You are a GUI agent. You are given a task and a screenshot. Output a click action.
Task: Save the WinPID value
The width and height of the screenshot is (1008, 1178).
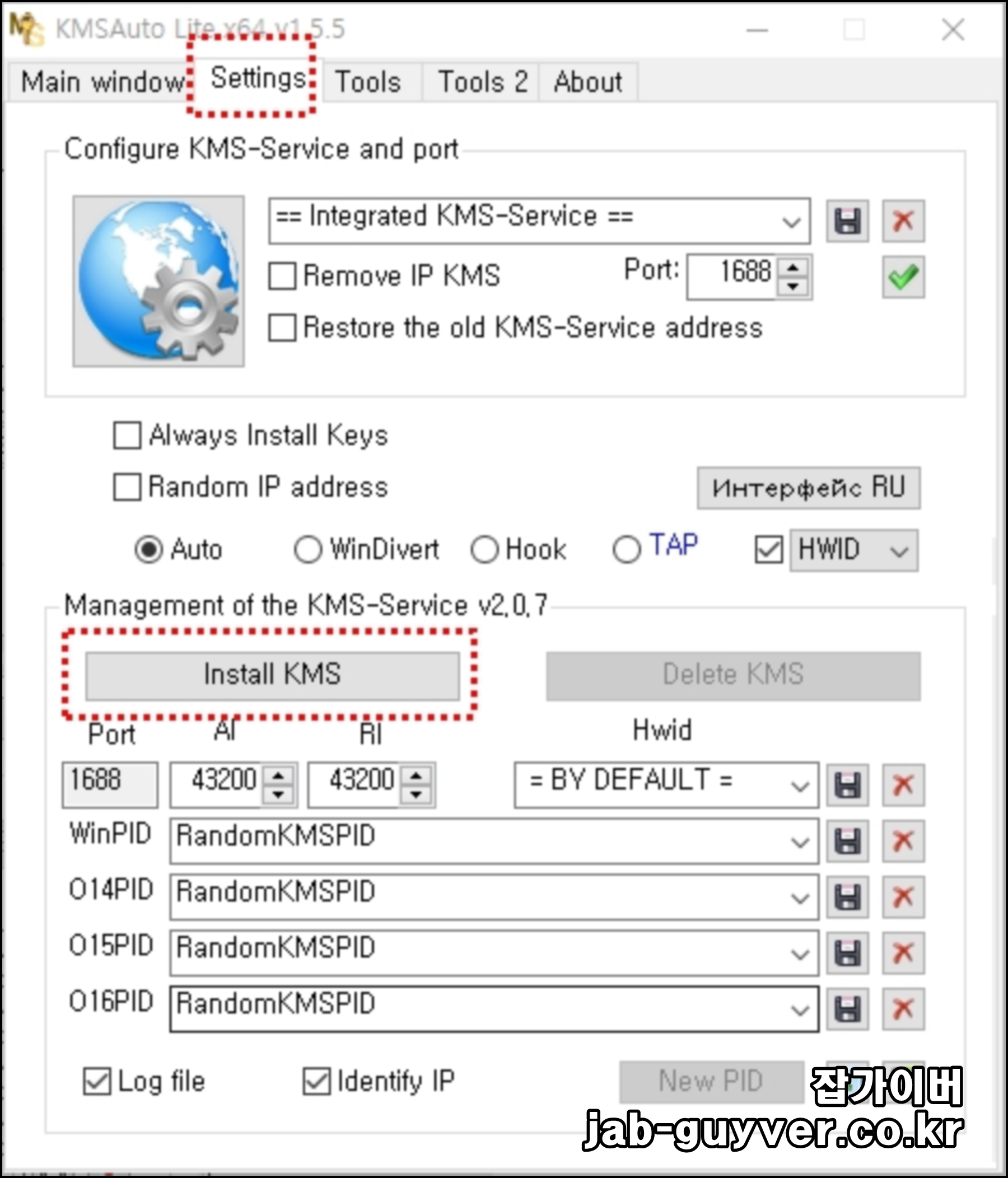[847, 842]
